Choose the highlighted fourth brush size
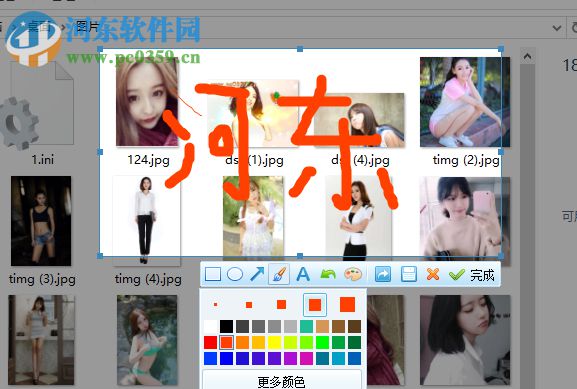577x389 pixels. pyautogui.click(x=315, y=305)
